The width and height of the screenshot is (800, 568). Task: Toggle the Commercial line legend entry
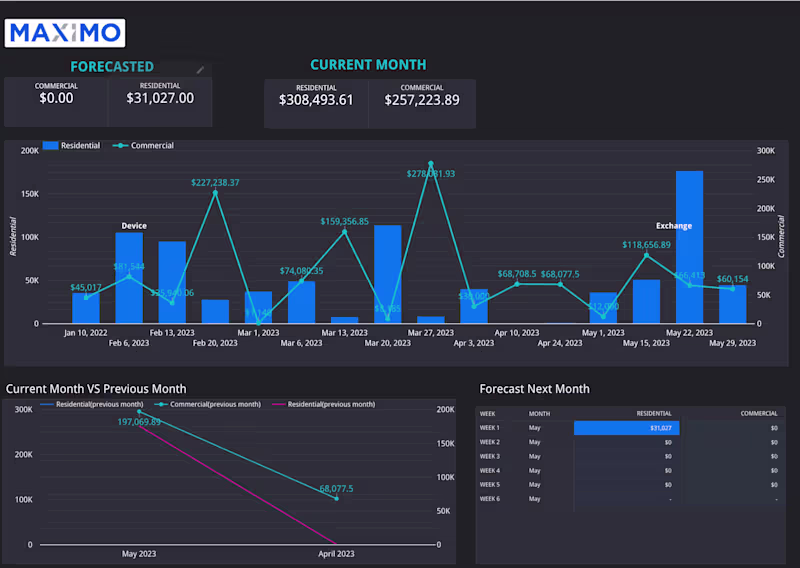pos(143,145)
